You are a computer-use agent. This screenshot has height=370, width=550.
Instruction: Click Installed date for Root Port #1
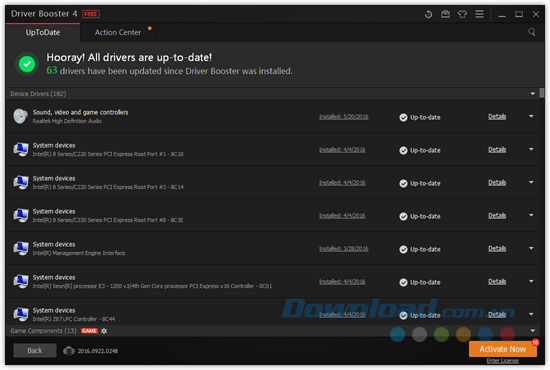(342, 150)
